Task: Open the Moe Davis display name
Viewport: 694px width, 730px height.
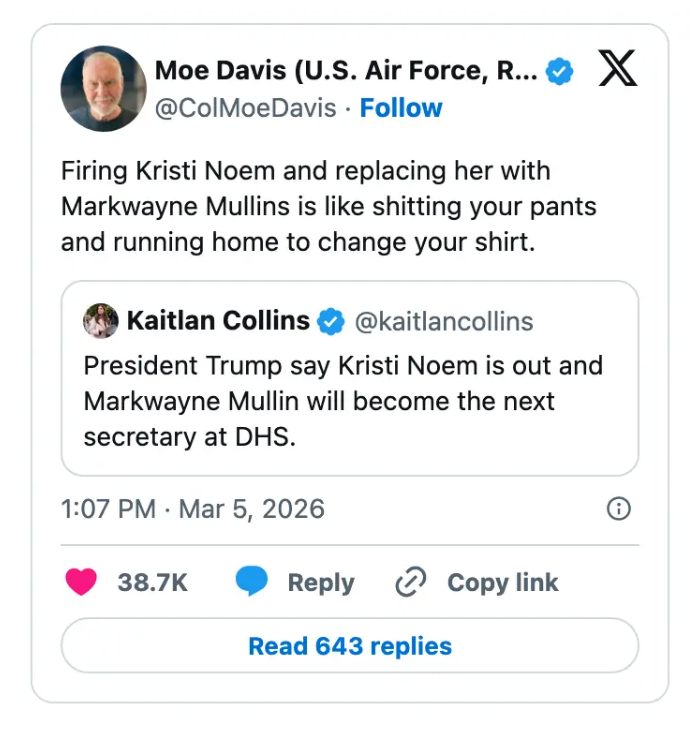Action: [346, 71]
